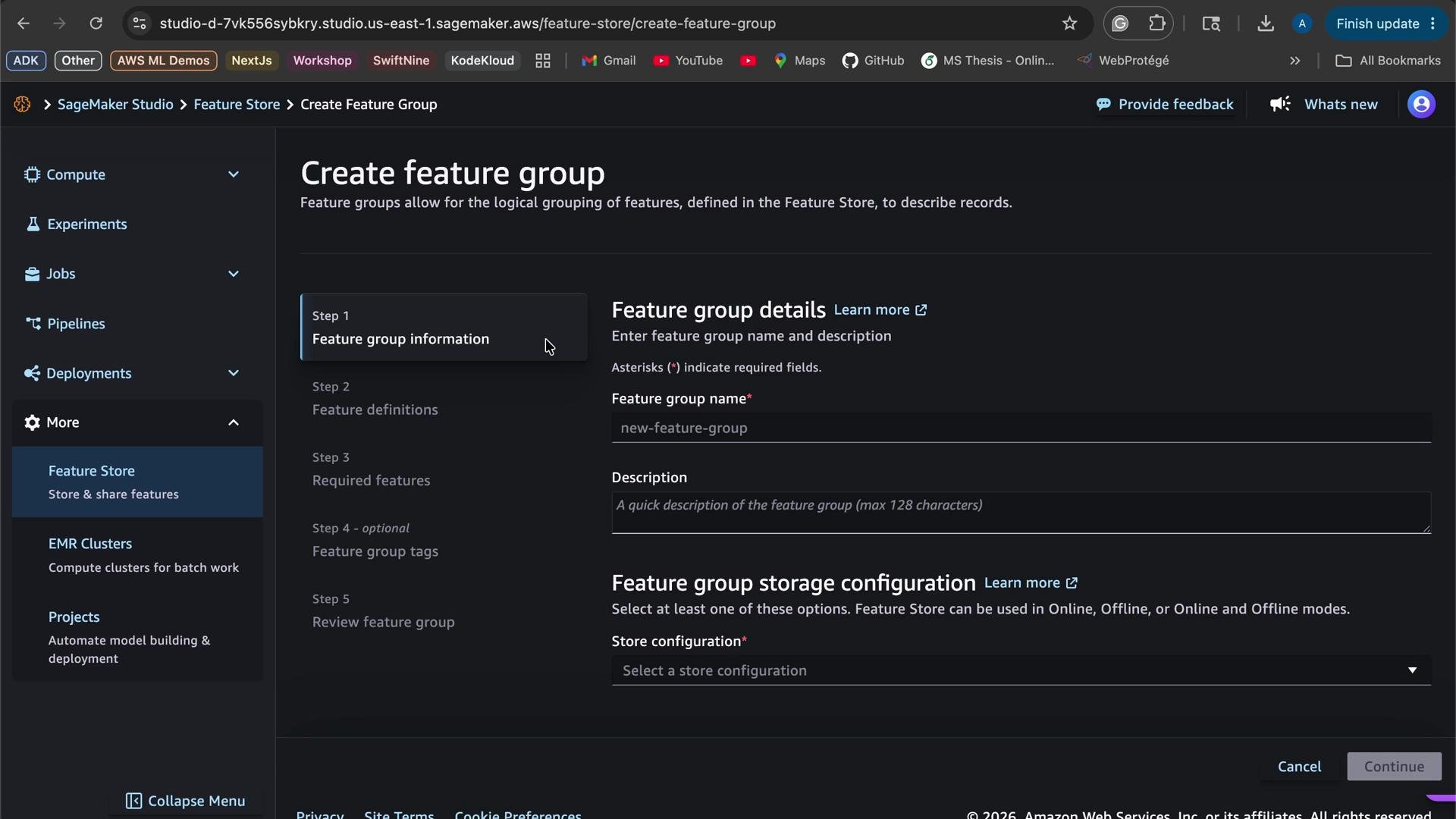The width and height of the screenshot is (1456, 819).
Task: Open the SageMaker user profile icon
Action: [x=1421, y=105]
